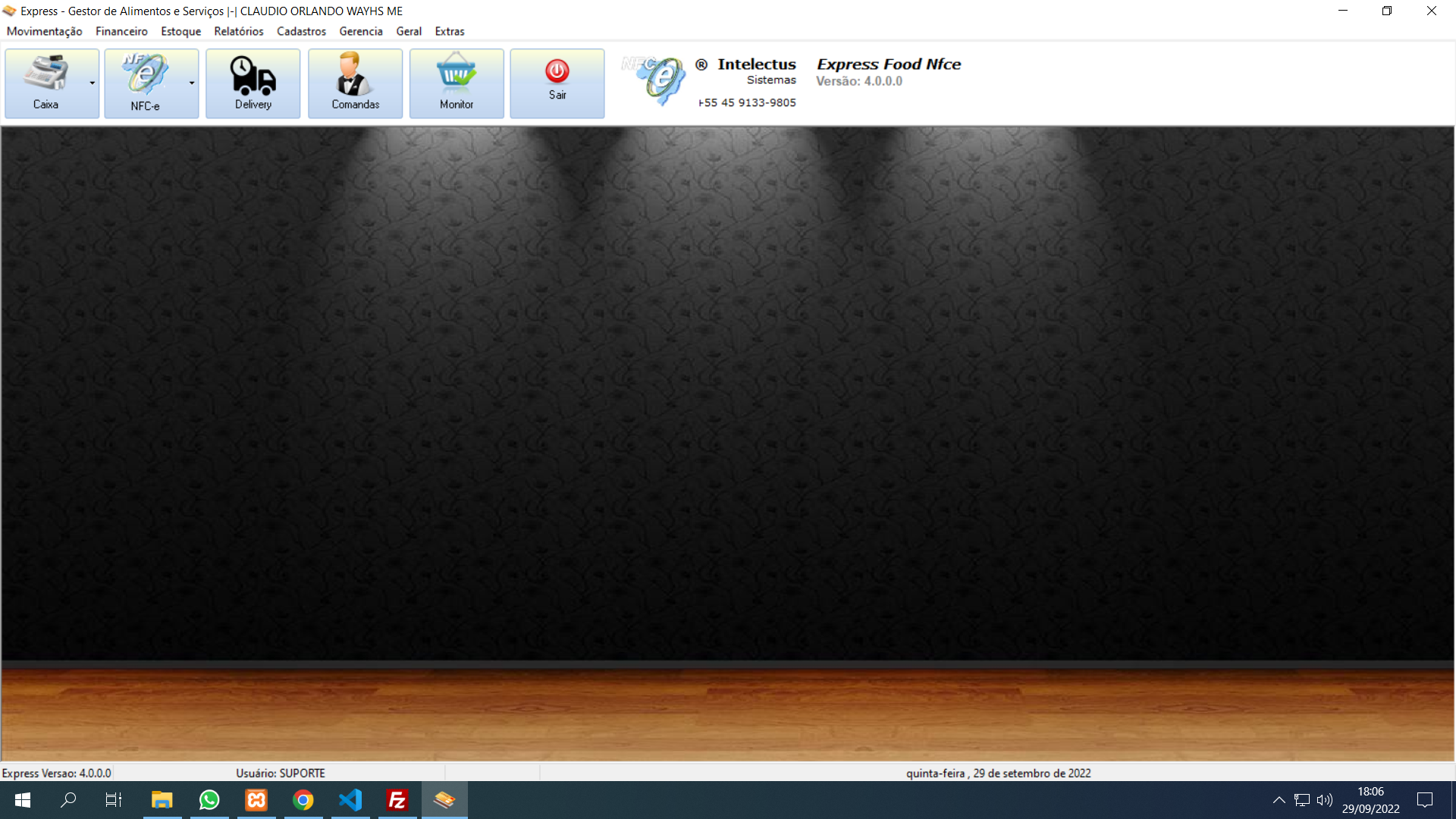Open the Movimentação menu

45,31
